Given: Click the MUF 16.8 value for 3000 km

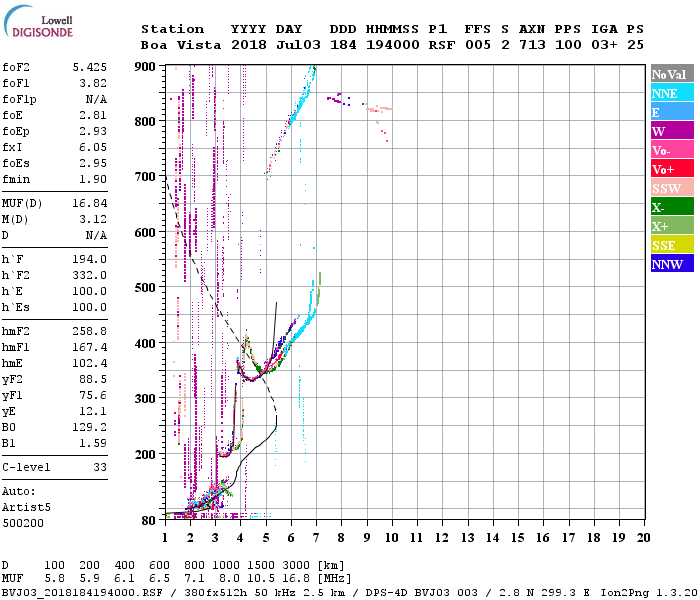Looking at the screenshot, I should click(296, 579).
